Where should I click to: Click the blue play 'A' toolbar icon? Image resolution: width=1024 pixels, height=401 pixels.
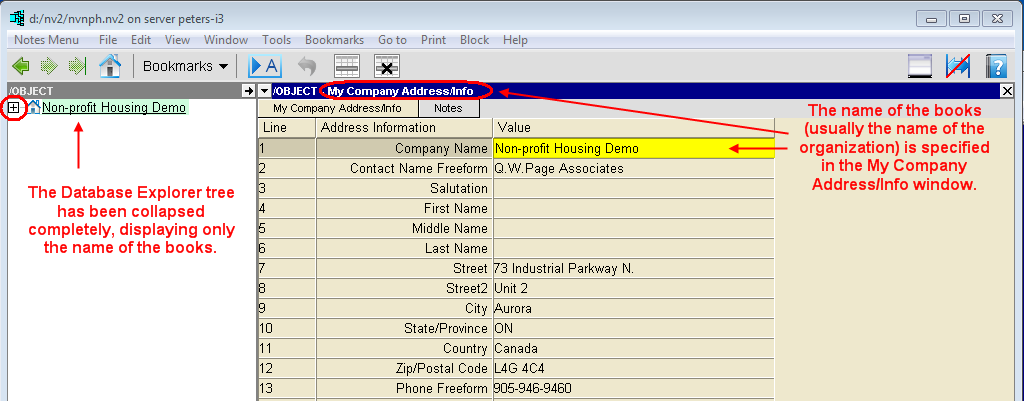(x=265, y=66)
